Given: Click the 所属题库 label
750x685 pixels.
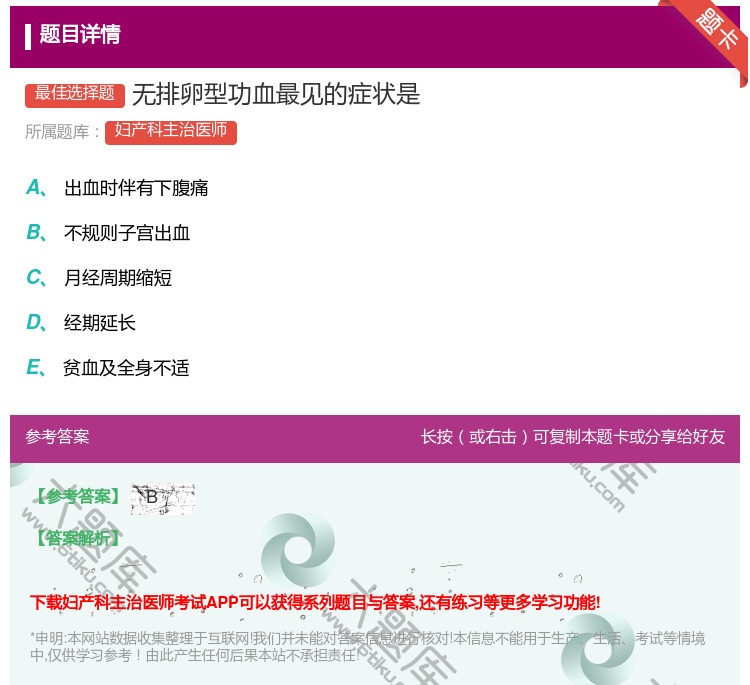Looking at the screenshot, I should pyautogui.click(x=62, y=132).
